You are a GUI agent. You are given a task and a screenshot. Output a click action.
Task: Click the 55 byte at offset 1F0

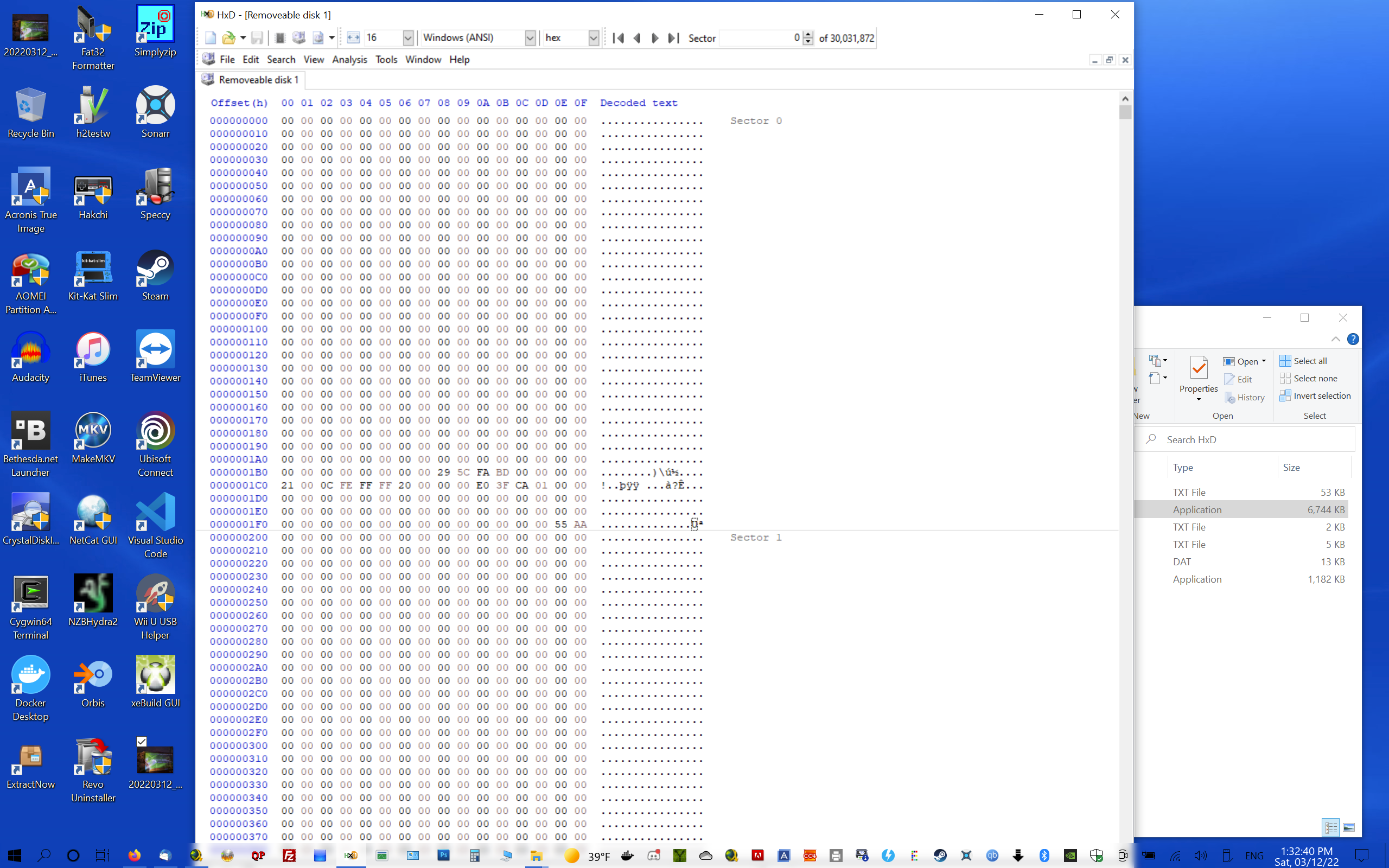561,524
